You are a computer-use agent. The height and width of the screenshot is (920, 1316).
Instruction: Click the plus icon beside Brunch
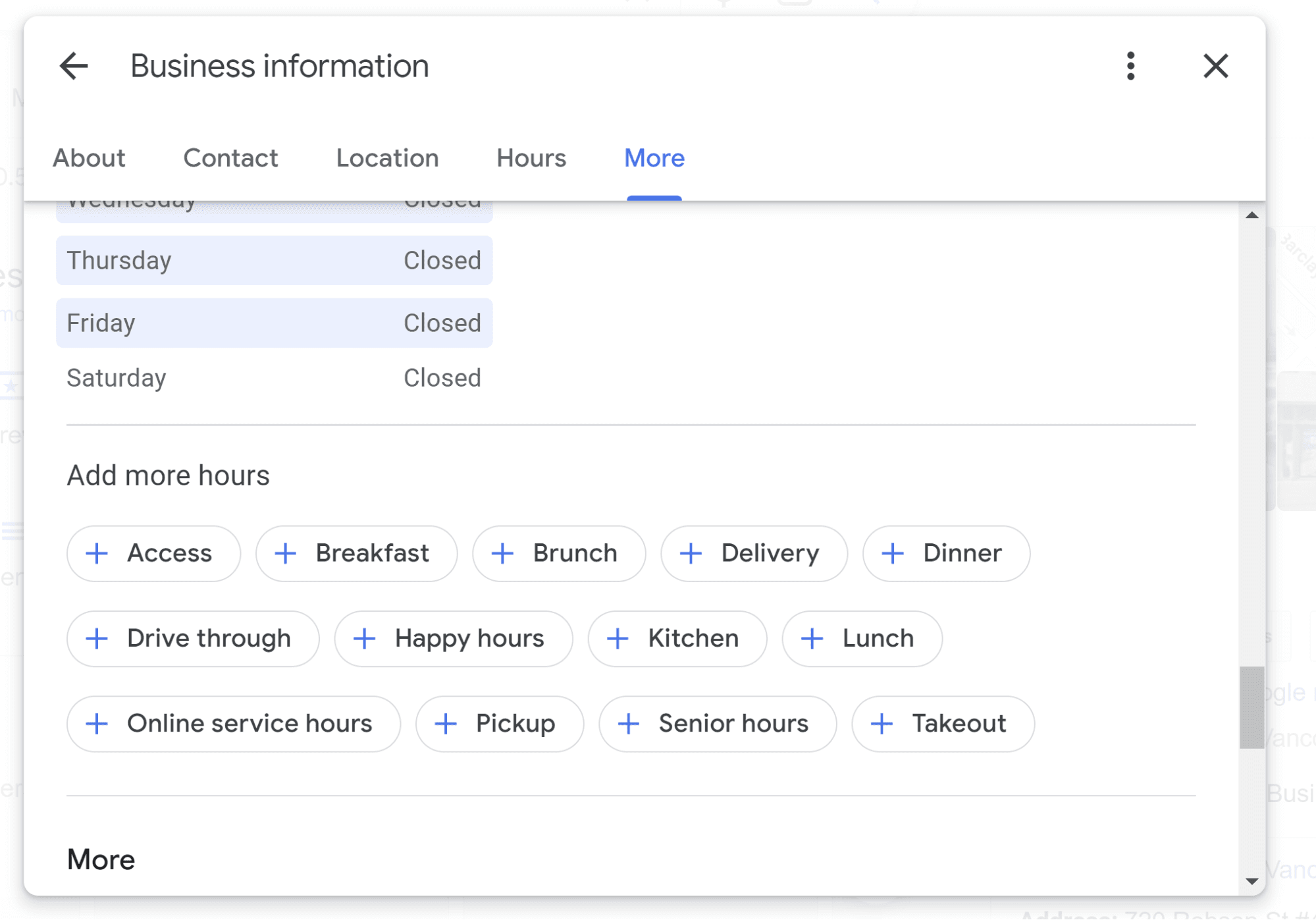tap(503, 553)
